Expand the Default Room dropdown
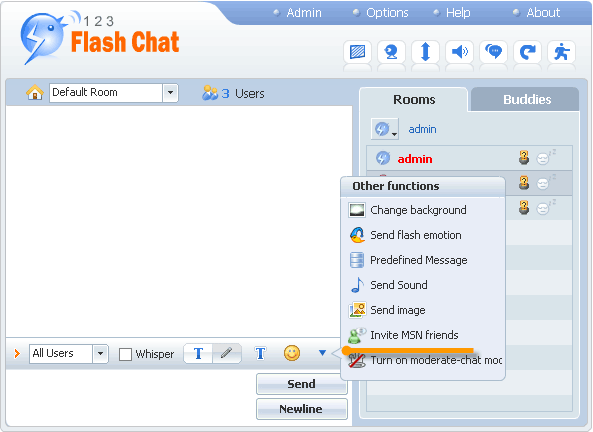 [171, 93]
